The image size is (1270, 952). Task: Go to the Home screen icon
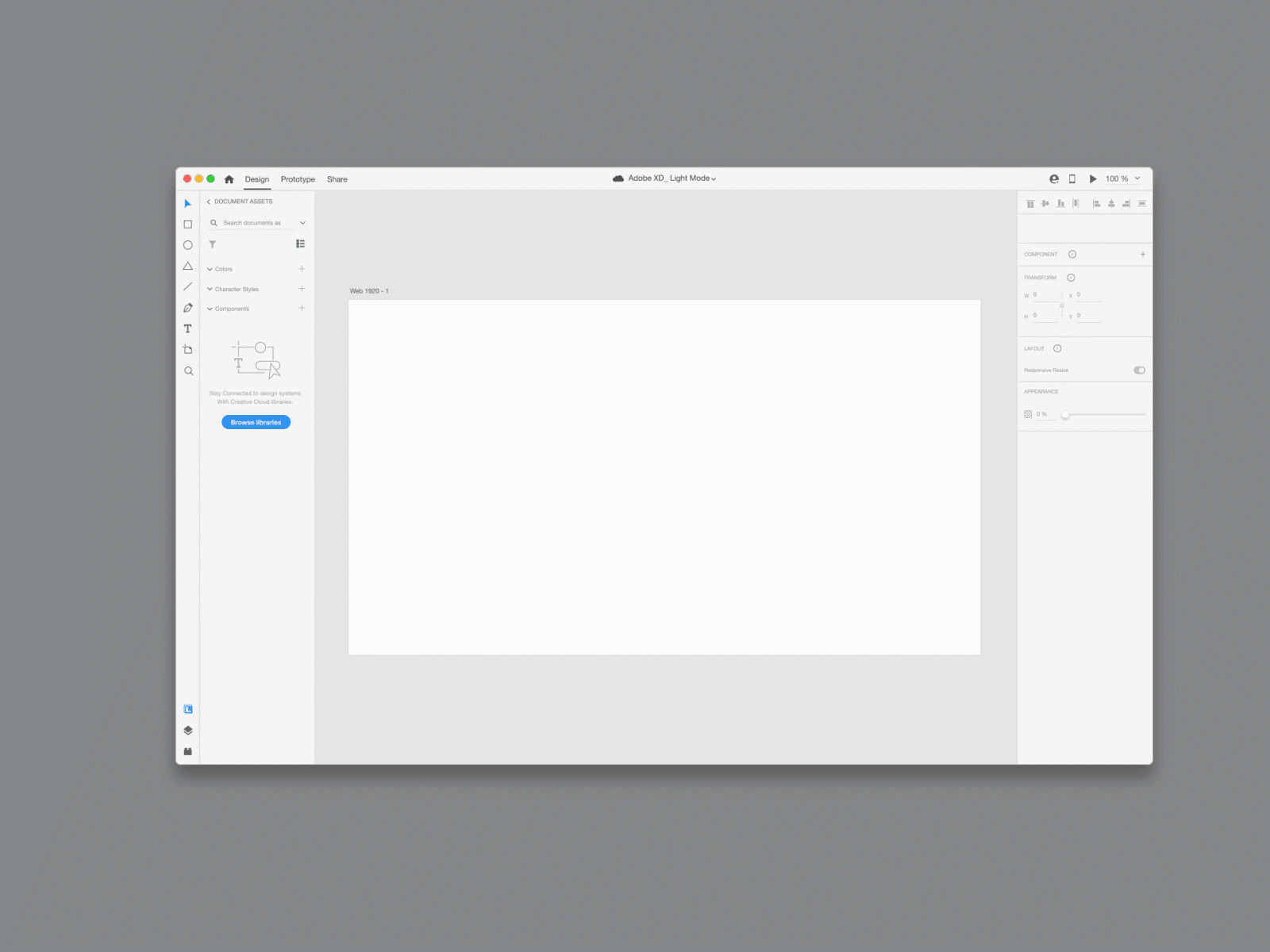(x=229, y=179)
